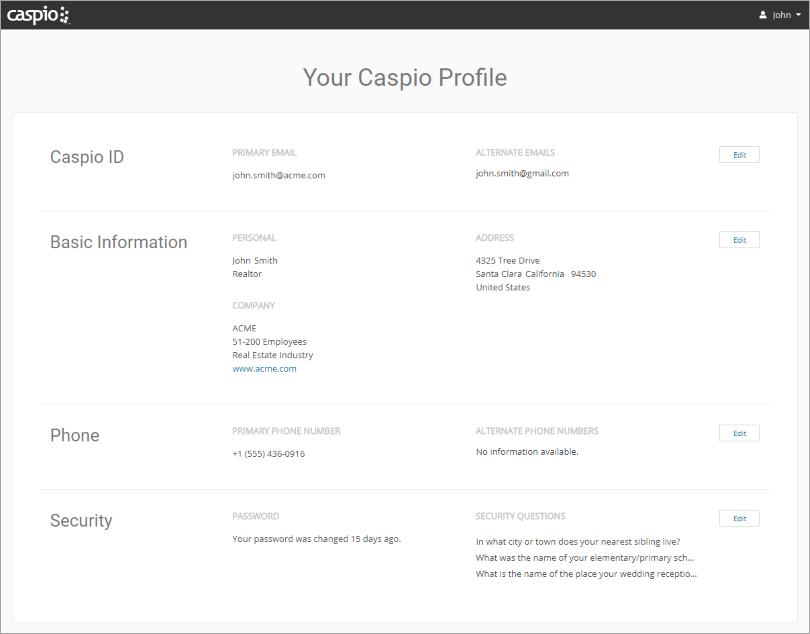
Task: Select the Caspio ID section heading
Action: 87,157
